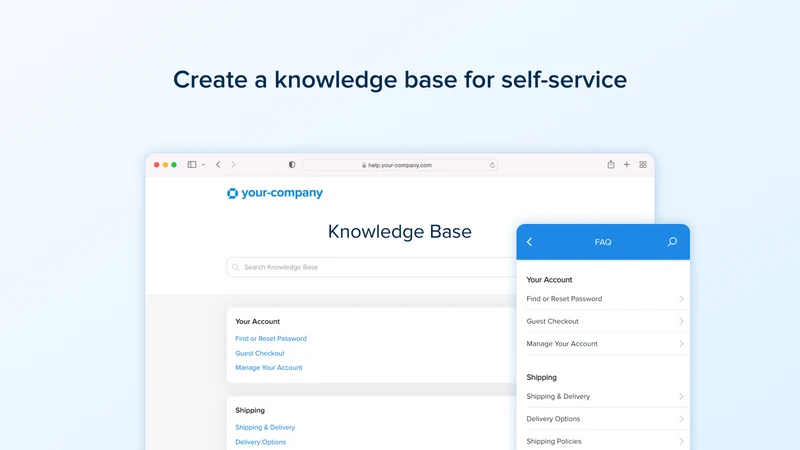The height and width of the screenshot is (450, 800).
Task: Select Find or Reset Password in FAQ list
Action: pyautogui.click(x=605, y=299)
